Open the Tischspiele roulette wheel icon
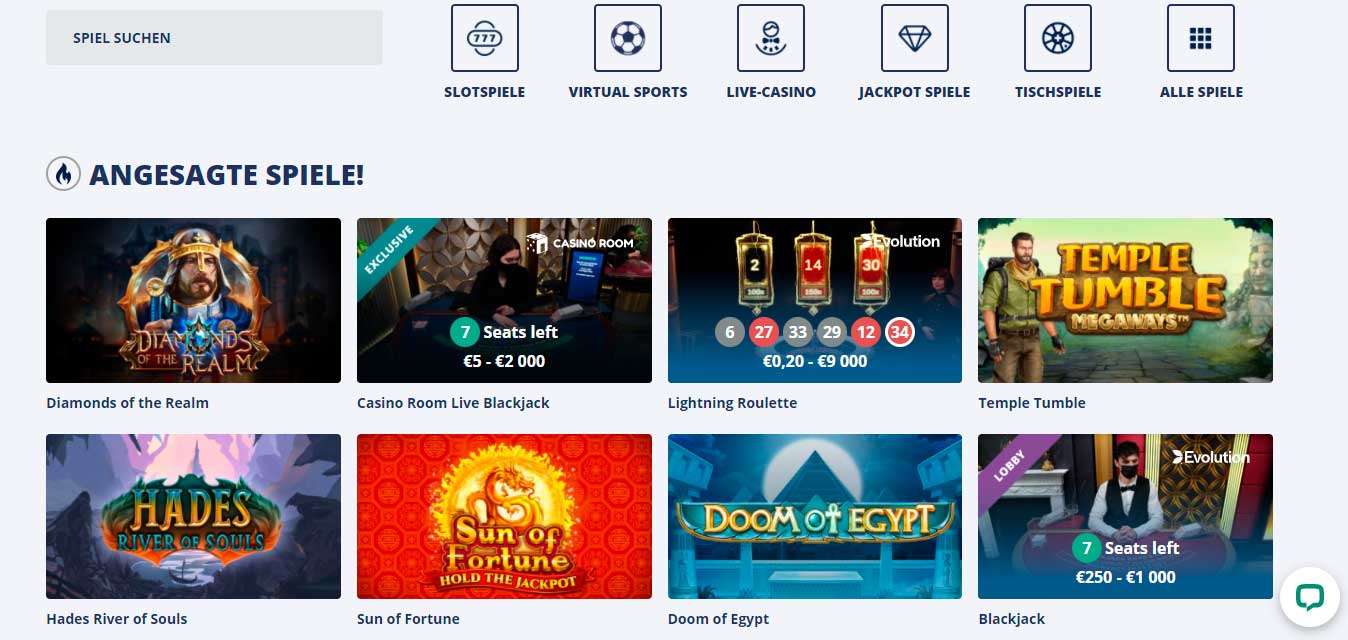The width and height of the screenshot is (1348, 640). 1058,38
